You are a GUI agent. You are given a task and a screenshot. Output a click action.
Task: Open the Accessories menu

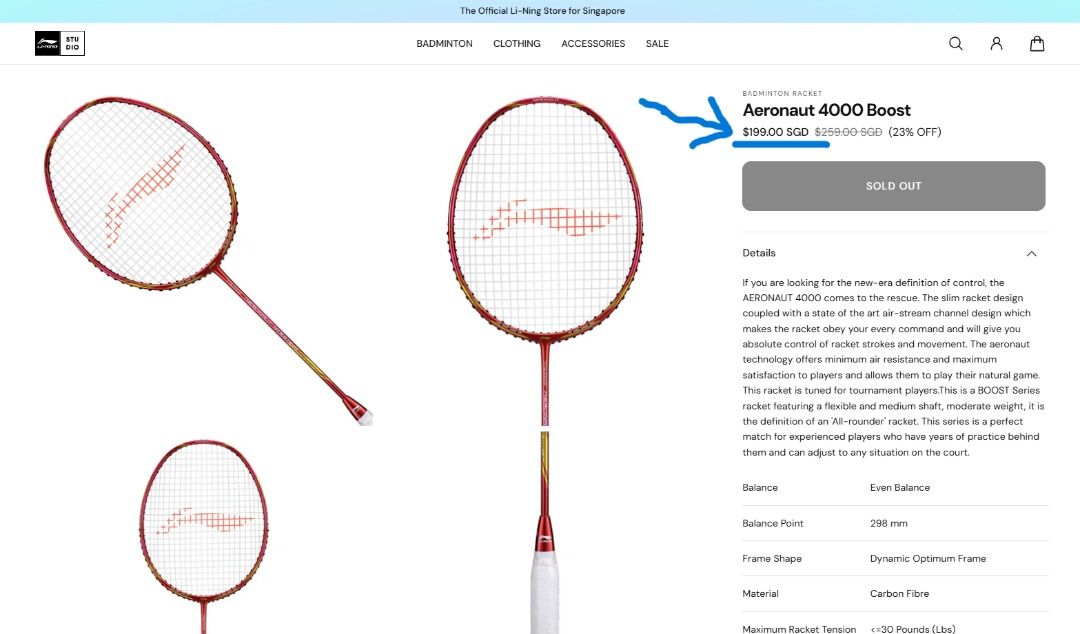(x=593, y=43)
